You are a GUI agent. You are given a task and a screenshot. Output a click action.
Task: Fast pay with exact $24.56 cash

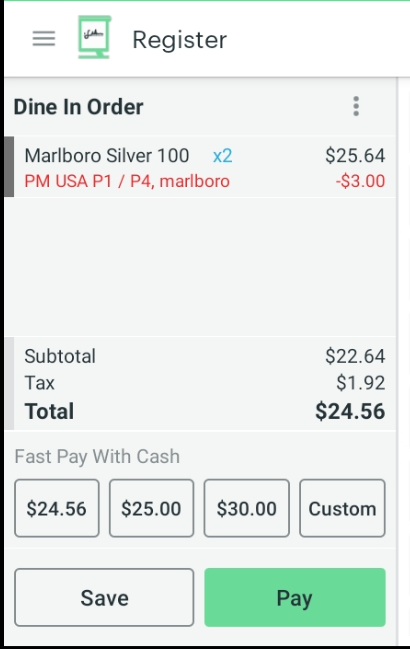[x=57, y=508]
